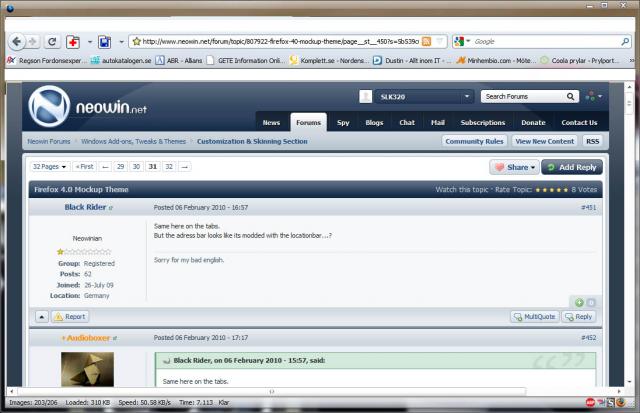This screenshot has height=413, width=640.
Task: Go to page 32
Action: tap(169, 167)
